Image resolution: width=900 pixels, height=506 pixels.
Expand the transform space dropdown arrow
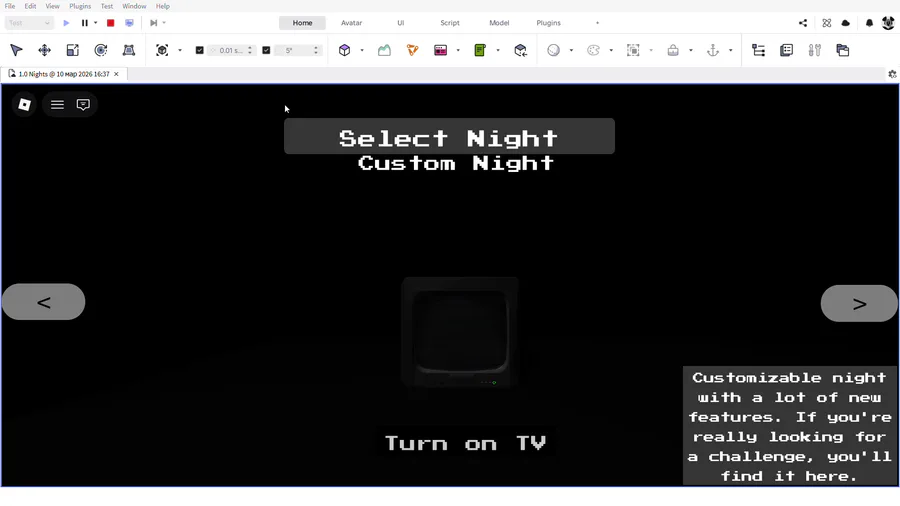[x=180, y=50]
